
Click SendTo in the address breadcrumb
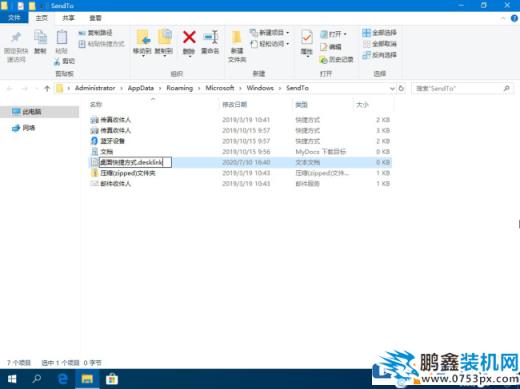[297, 88]
